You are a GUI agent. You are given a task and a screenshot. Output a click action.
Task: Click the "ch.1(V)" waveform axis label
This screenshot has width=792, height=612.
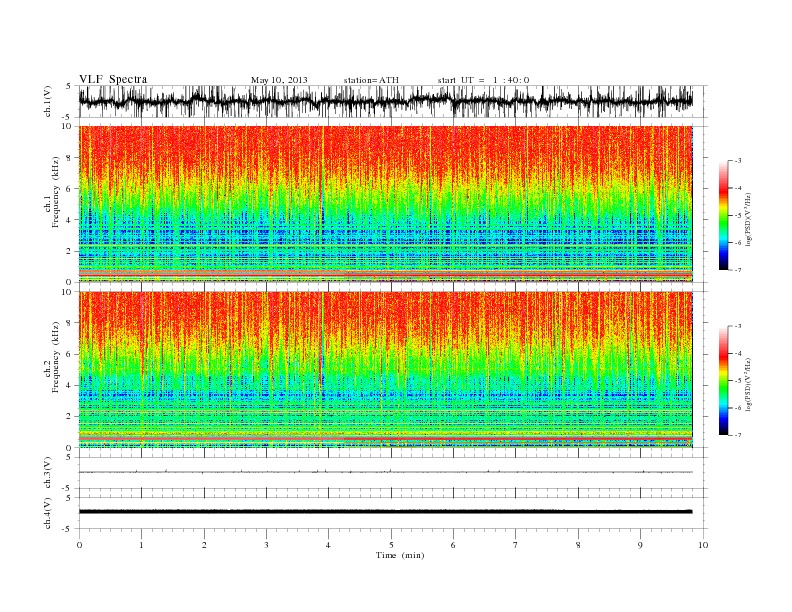pos(48,101)
